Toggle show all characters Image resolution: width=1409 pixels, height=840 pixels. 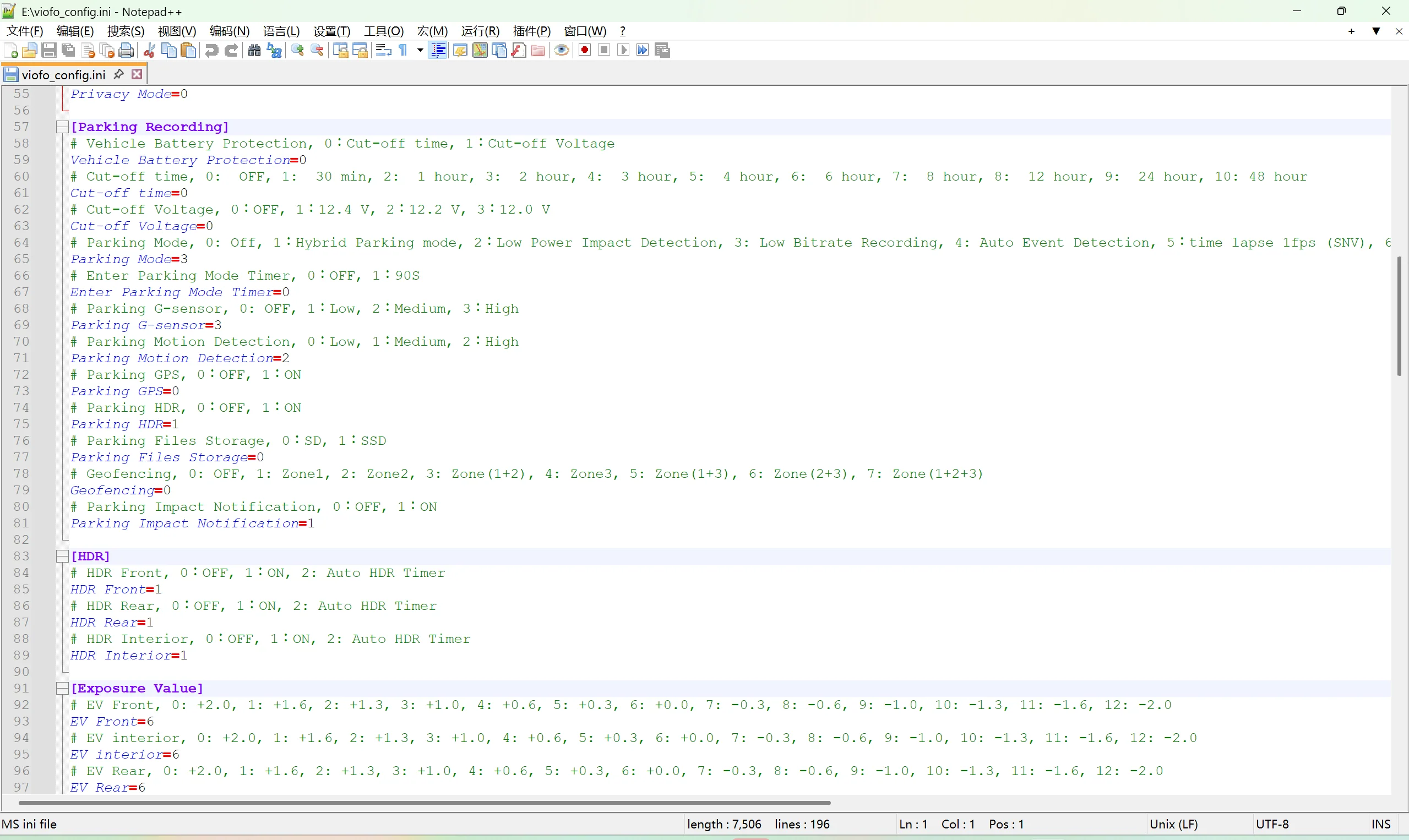point(403,50)
